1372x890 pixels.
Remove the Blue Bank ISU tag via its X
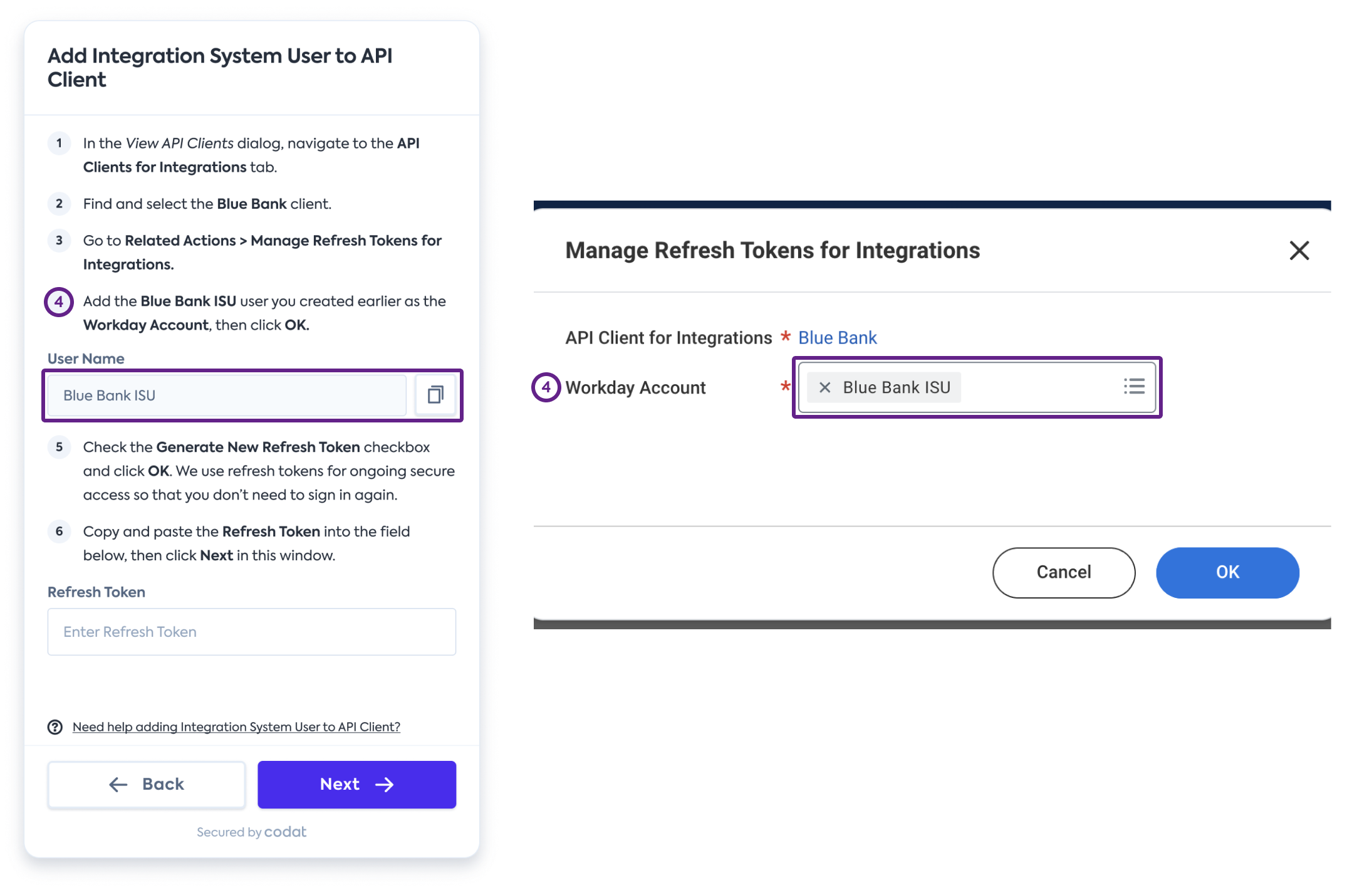pyautogui.click(x=825, y=387)
